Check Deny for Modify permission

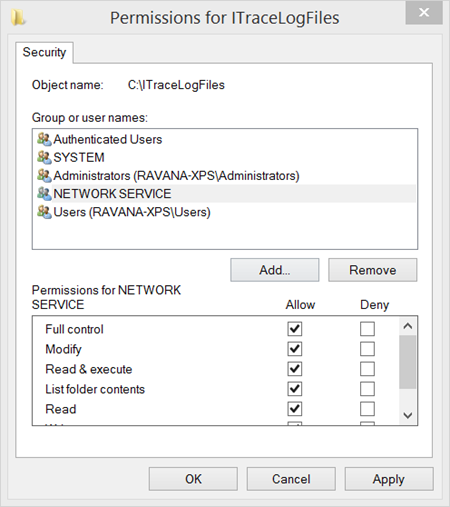(367, 349)
